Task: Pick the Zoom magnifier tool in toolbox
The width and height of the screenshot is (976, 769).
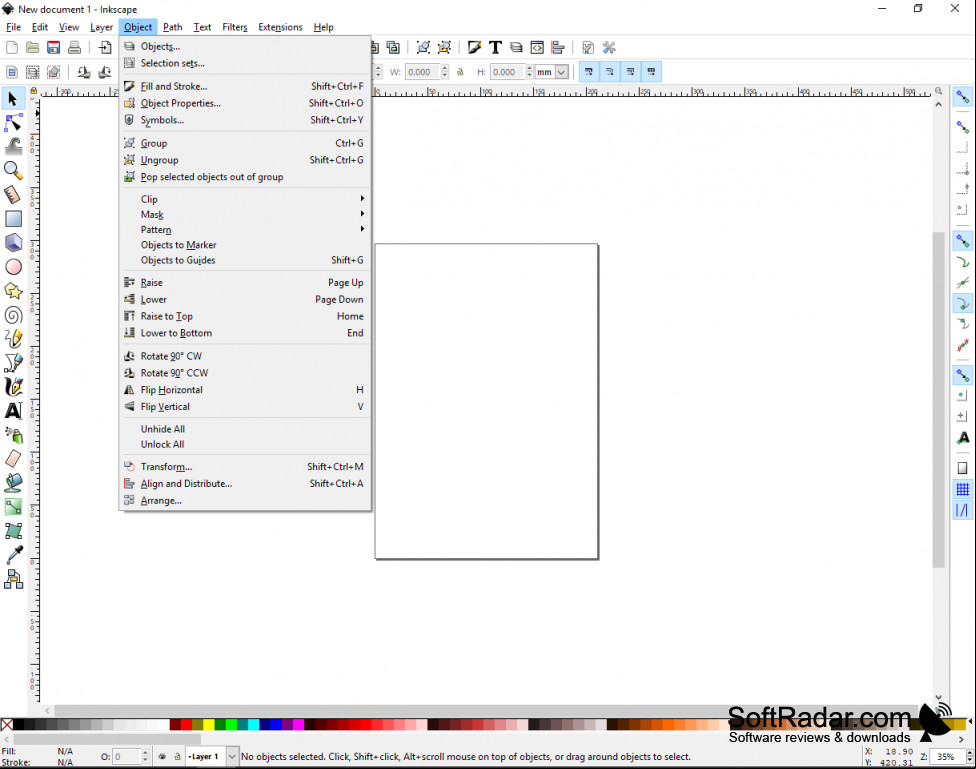Action: [13, 170]
